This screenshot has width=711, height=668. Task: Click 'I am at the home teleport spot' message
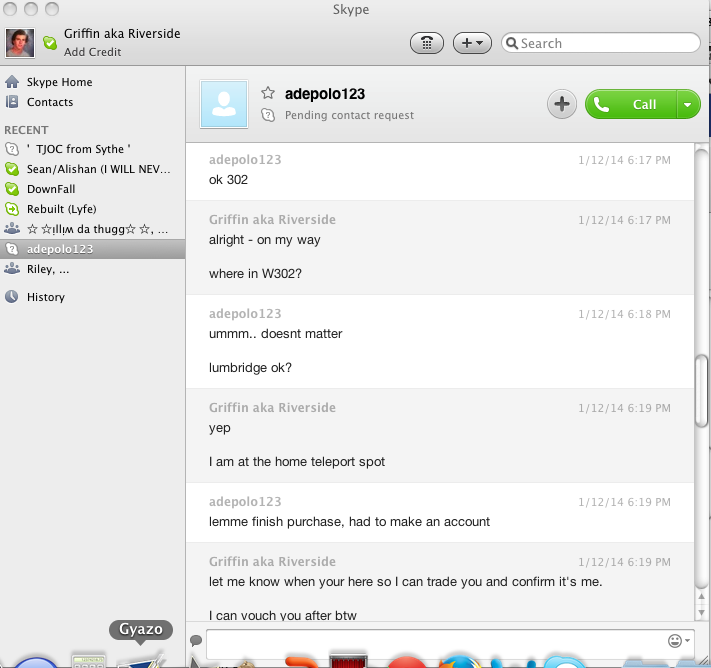(297, 462)
